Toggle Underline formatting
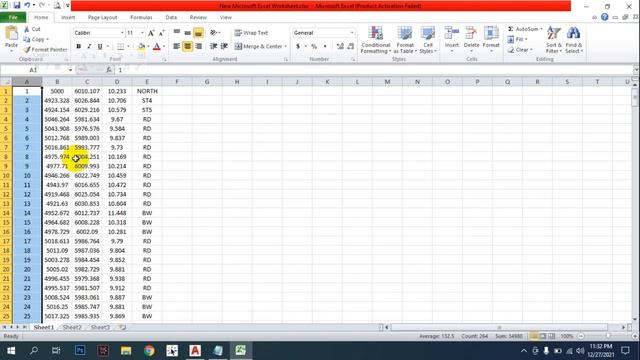Screen dimensions: 640x360 tap(100, 47)
